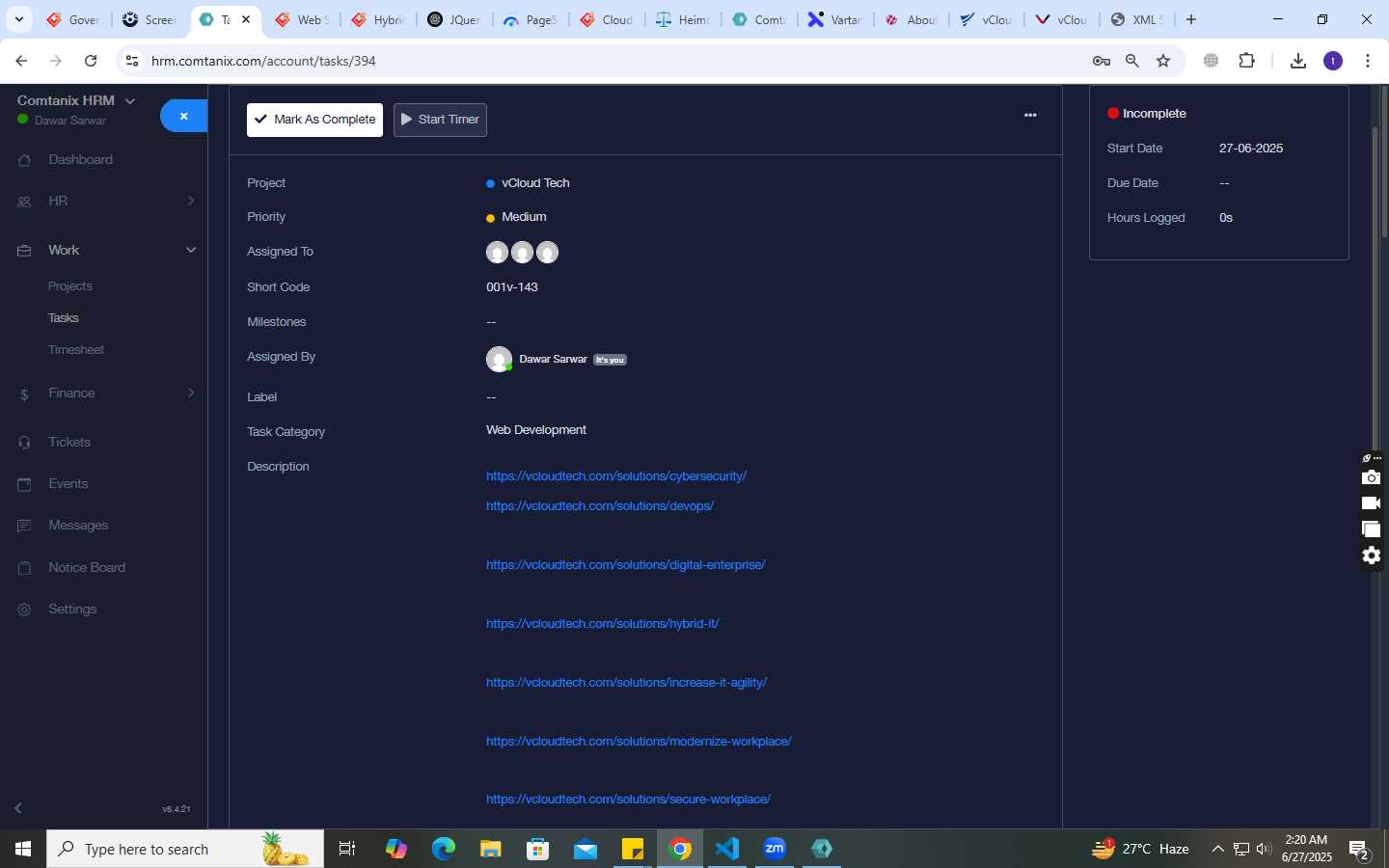Click the first assignee avatar
Viewport: 1389px width, 868px height.
497,253
